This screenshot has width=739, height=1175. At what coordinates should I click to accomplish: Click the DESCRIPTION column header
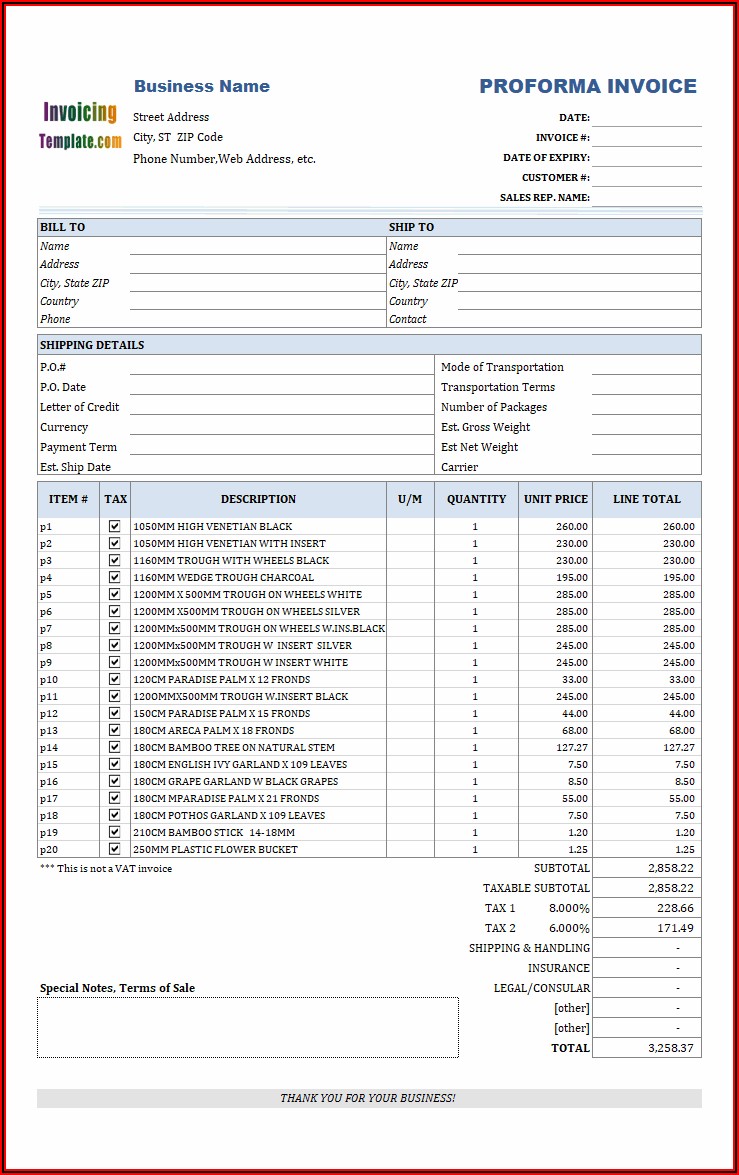[258, 499]
